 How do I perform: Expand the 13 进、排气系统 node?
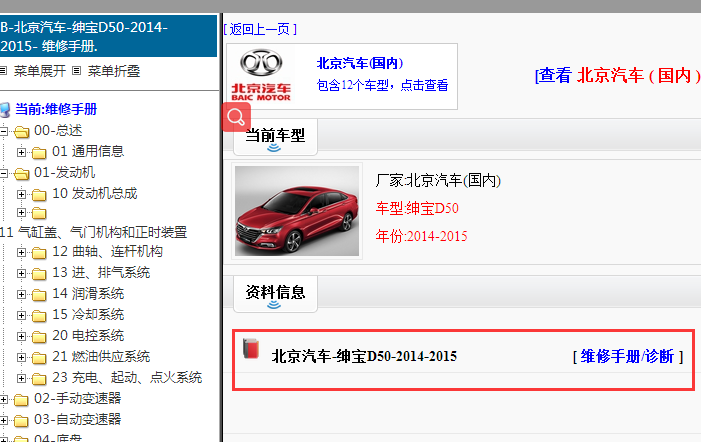(x=21, y=273)
